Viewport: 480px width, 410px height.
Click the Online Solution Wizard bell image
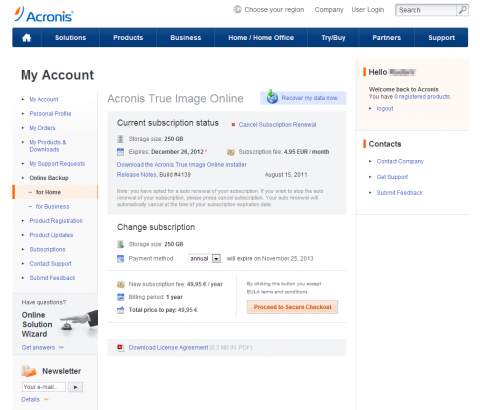(79, 322)
